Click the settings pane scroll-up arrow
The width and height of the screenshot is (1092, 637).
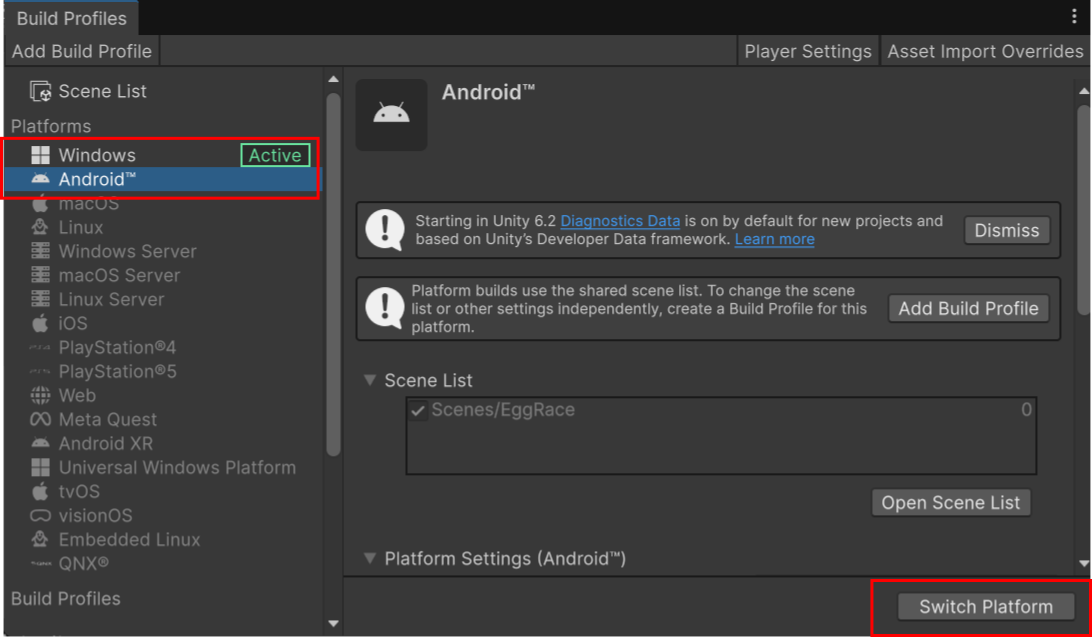1084,91
